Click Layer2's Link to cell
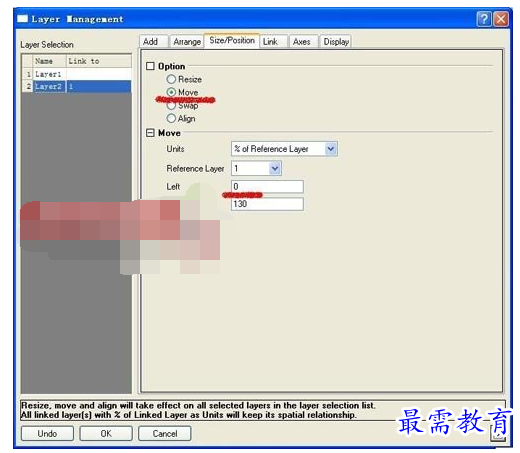520x453 pixels. (98, 87)
